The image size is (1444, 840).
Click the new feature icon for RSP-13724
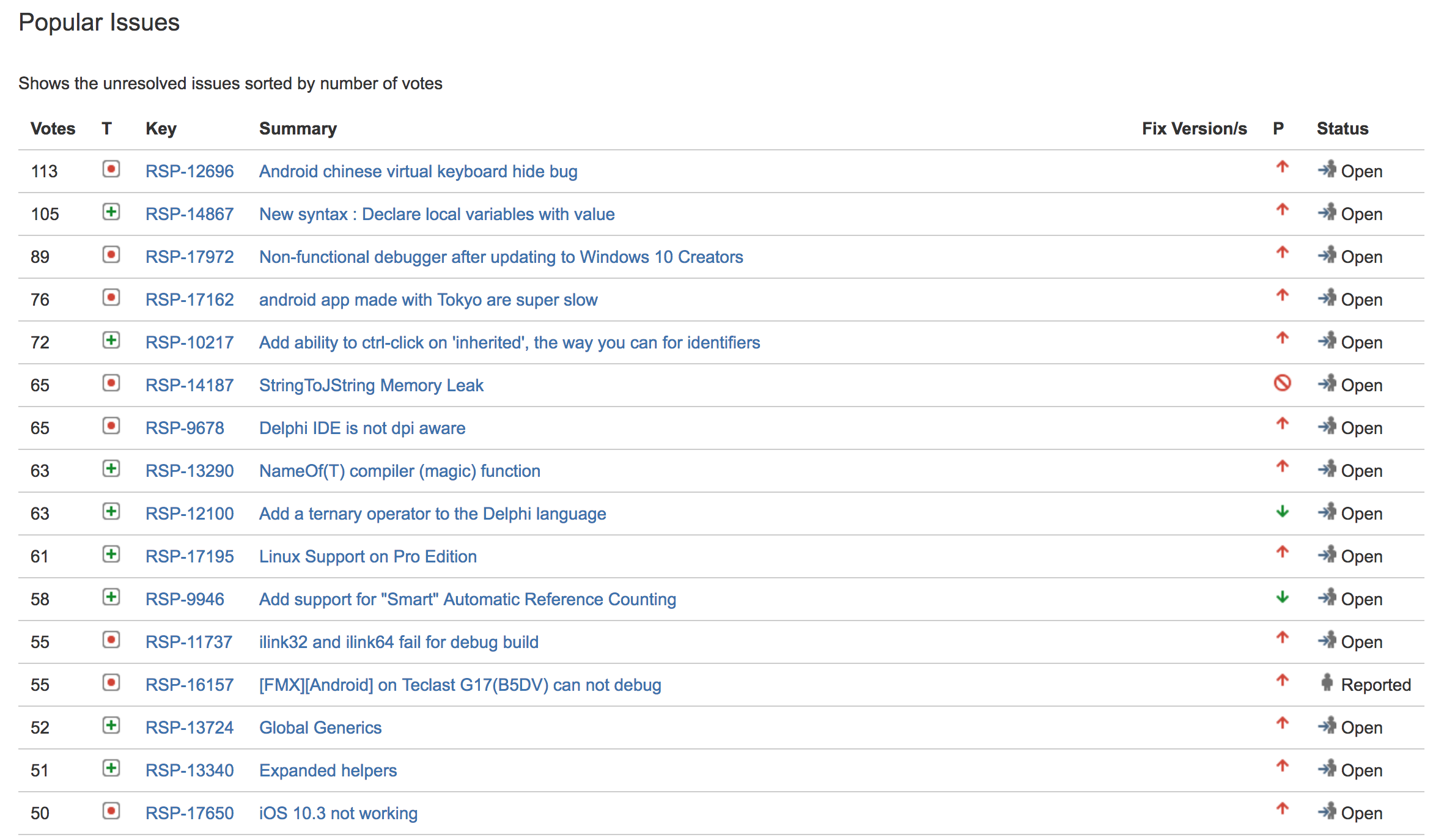111,725
